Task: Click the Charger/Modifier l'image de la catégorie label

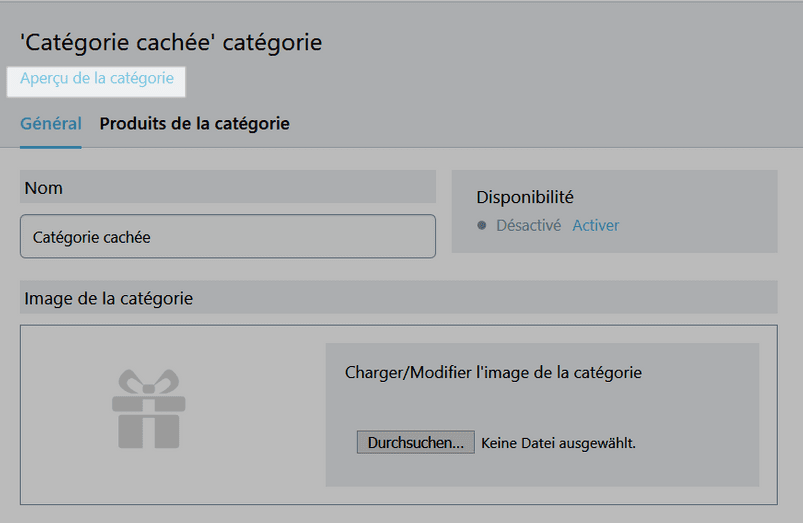Action: (x=493, y=372)
